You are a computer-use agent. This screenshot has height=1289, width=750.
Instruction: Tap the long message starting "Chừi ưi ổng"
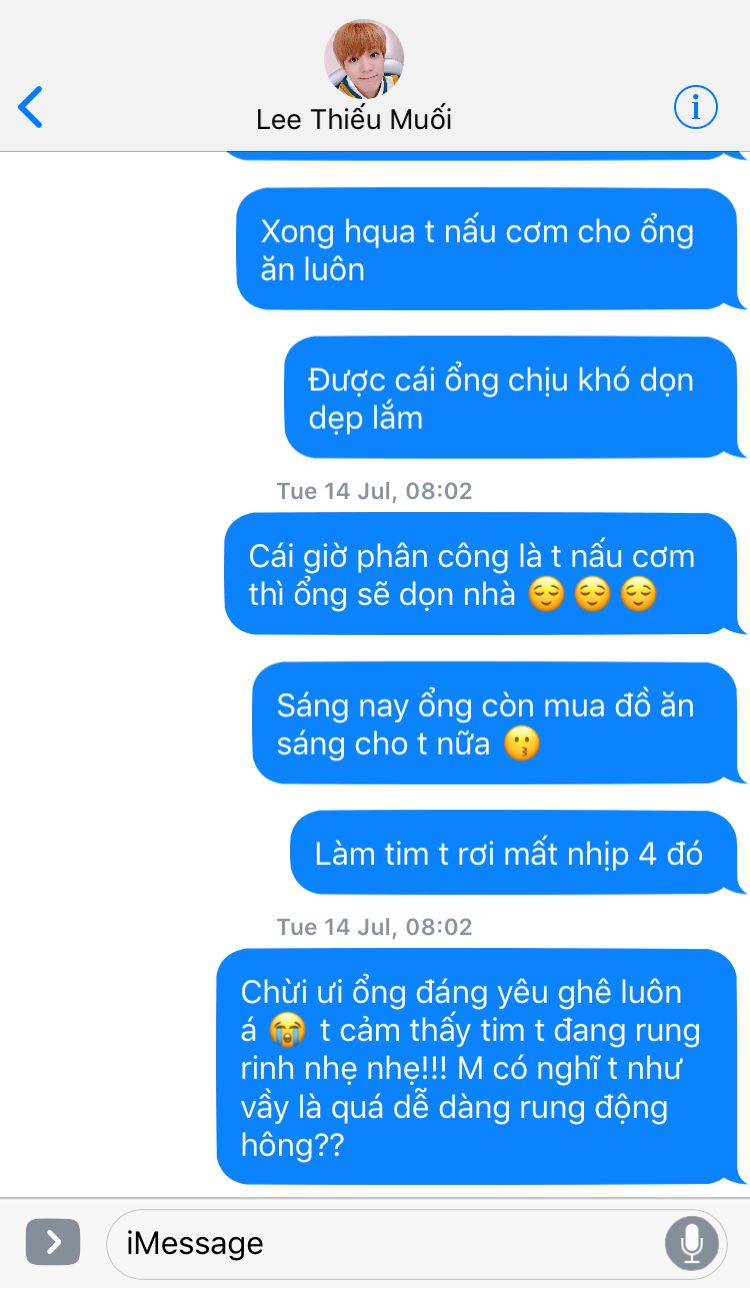point(477,1067)
